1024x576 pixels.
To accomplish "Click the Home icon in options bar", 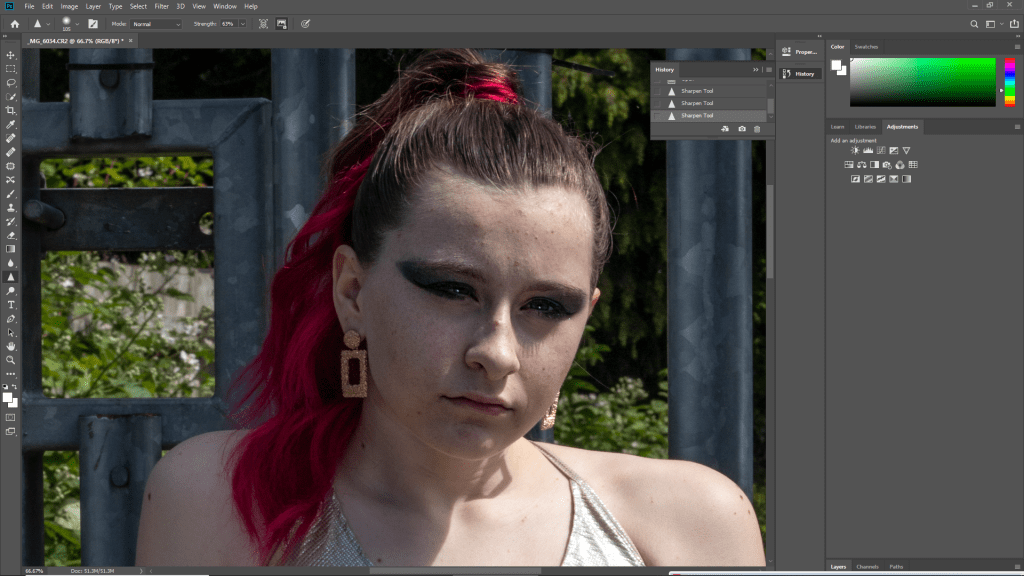I will pyautogui.click(x=14, y=23).
